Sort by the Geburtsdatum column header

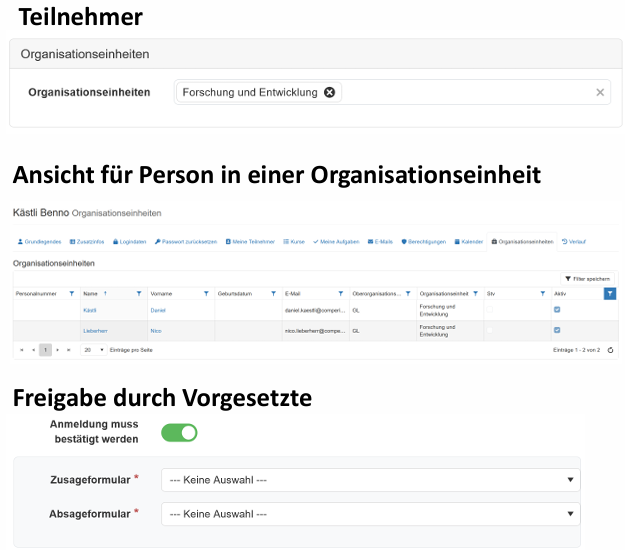[x=235, y=294]
